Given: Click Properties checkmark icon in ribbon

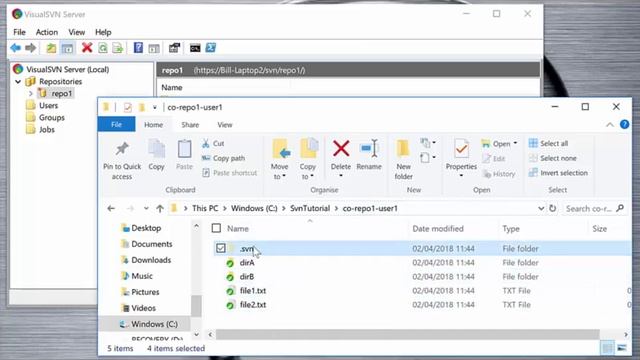Looking at the screenshot, I should pyautogui.click(x=461, y=149).
